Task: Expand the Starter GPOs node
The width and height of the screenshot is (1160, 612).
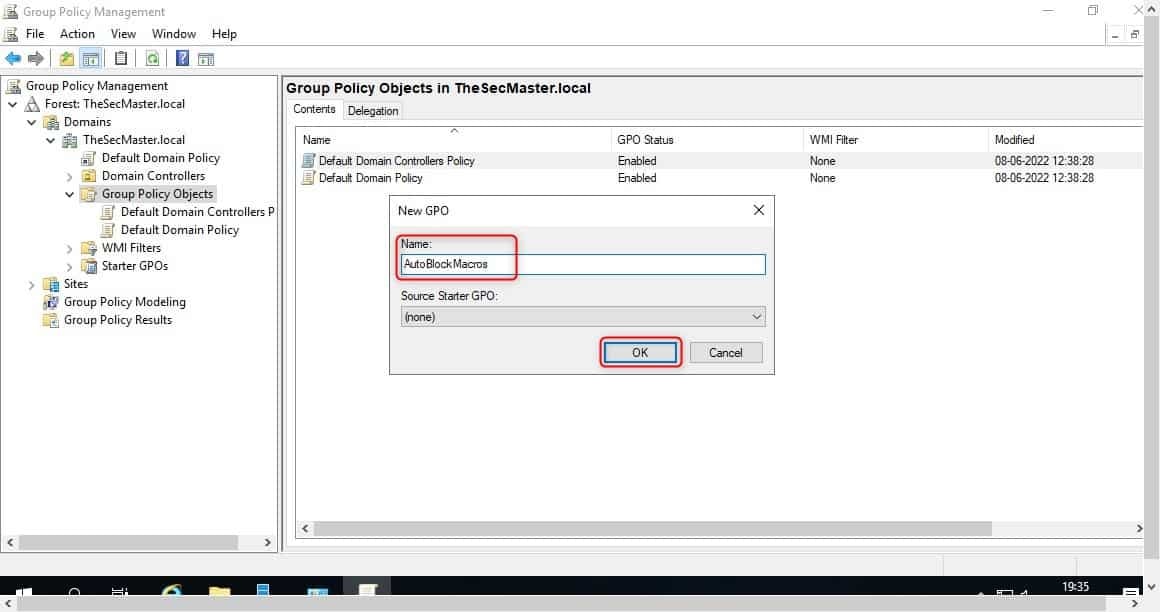Action: tap(70, 266)
